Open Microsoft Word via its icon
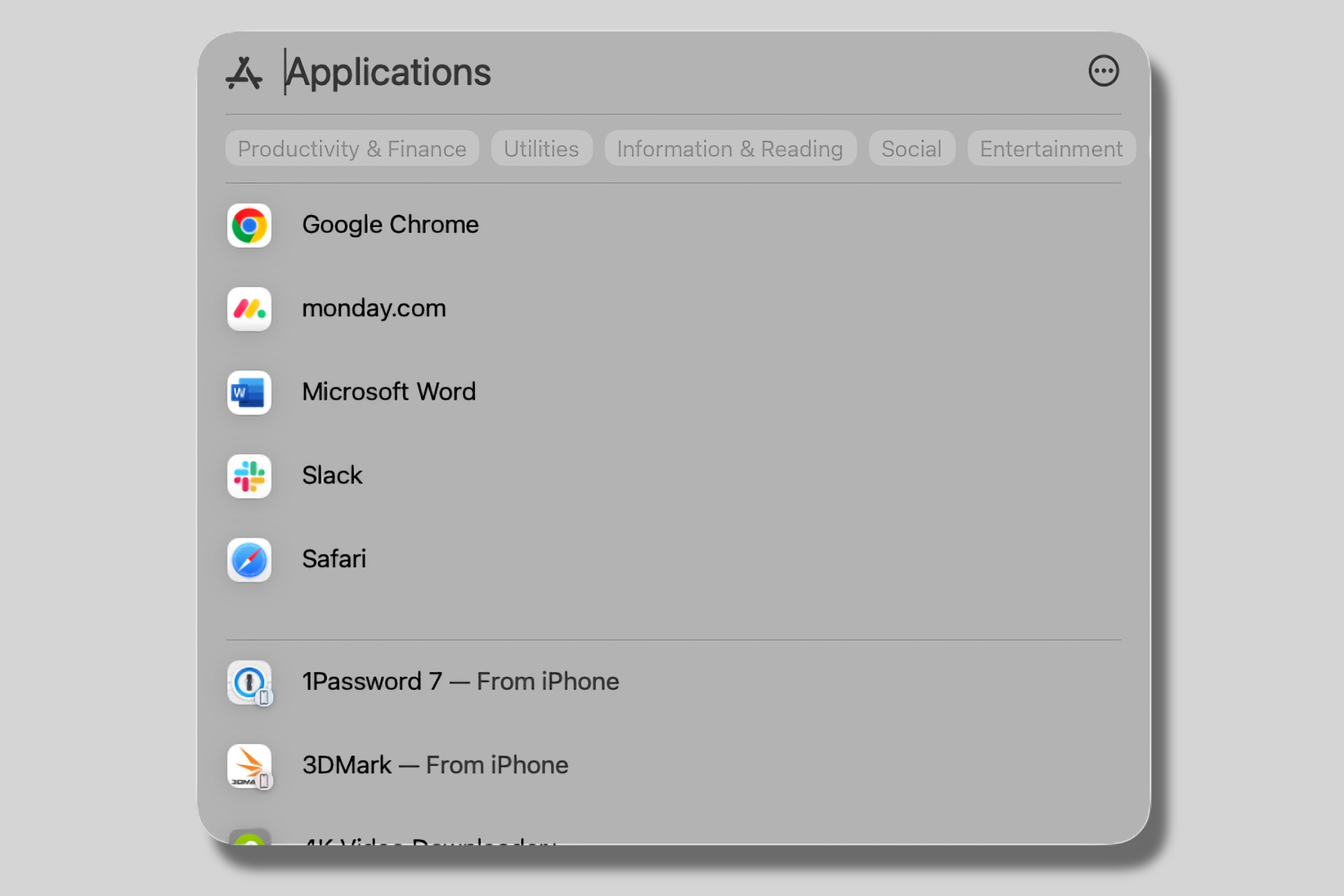Image resolution: width=1344 pixels, height=896 pixels. [249, 393]
